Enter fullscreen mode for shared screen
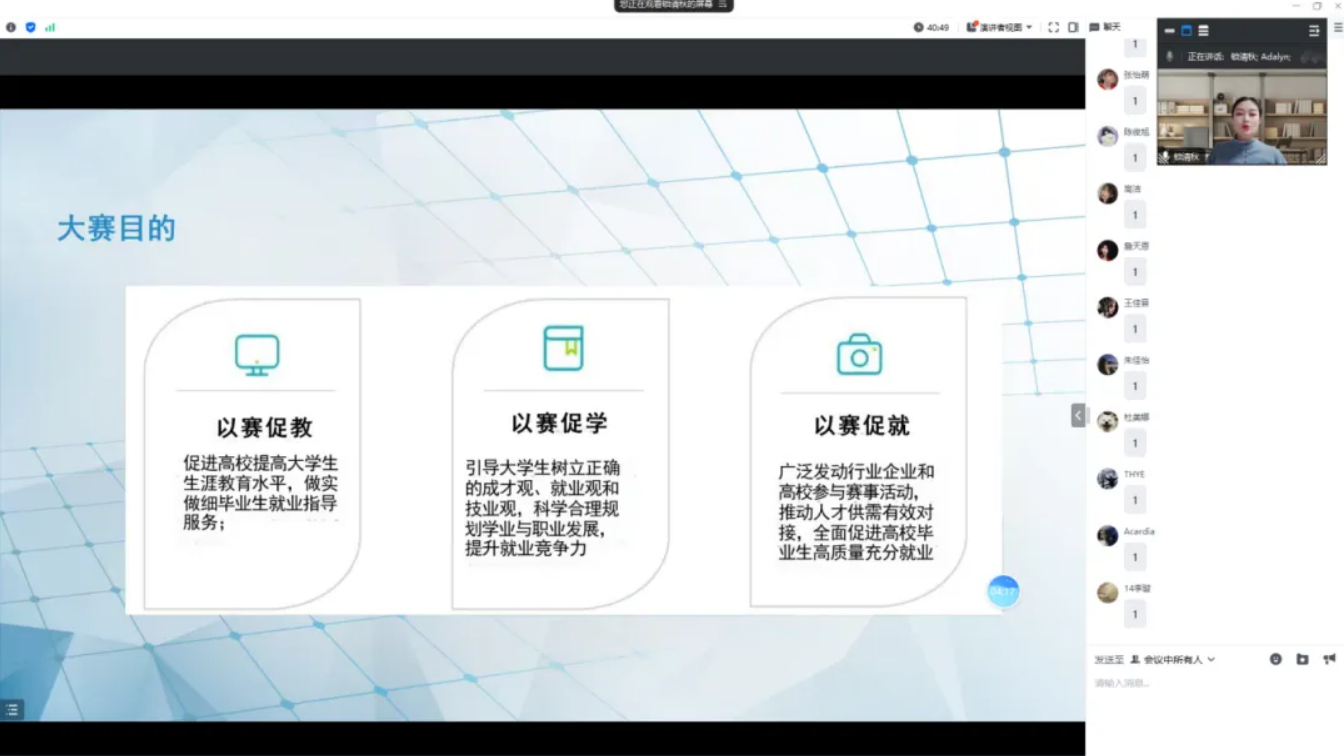Screen dimensions: 1344x756 (x=1053, y=27)
